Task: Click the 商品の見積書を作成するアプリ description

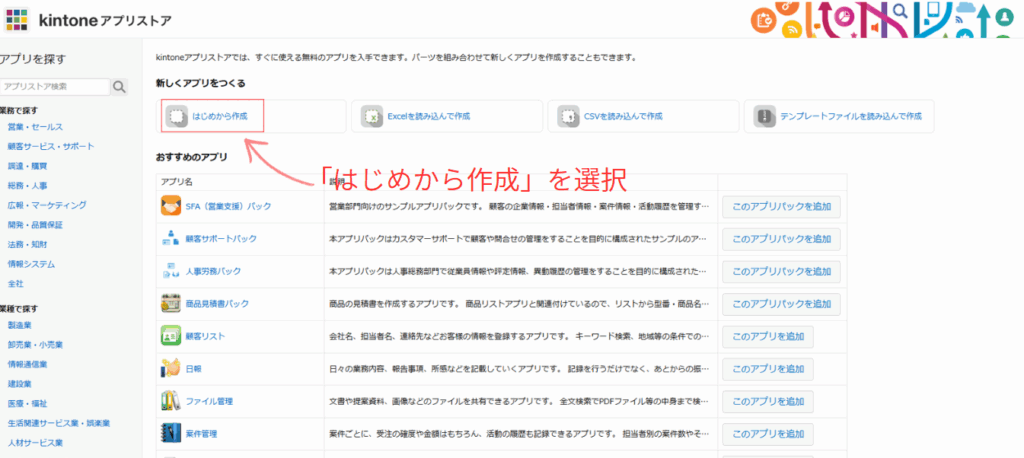Action: [519, 304]
